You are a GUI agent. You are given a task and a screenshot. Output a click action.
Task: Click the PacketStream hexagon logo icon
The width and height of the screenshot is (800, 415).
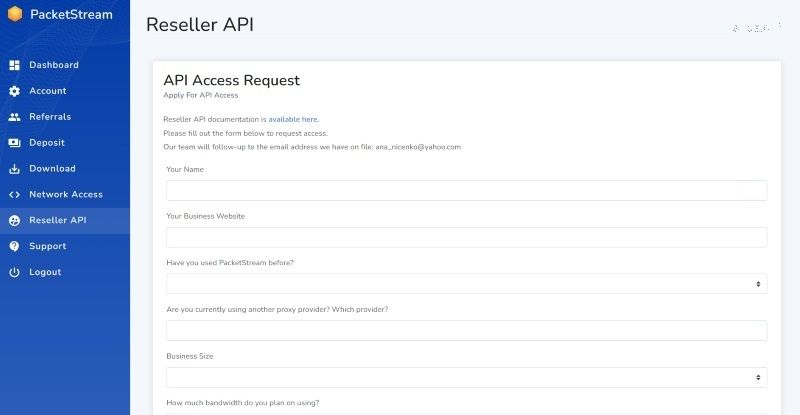[15, 14]
